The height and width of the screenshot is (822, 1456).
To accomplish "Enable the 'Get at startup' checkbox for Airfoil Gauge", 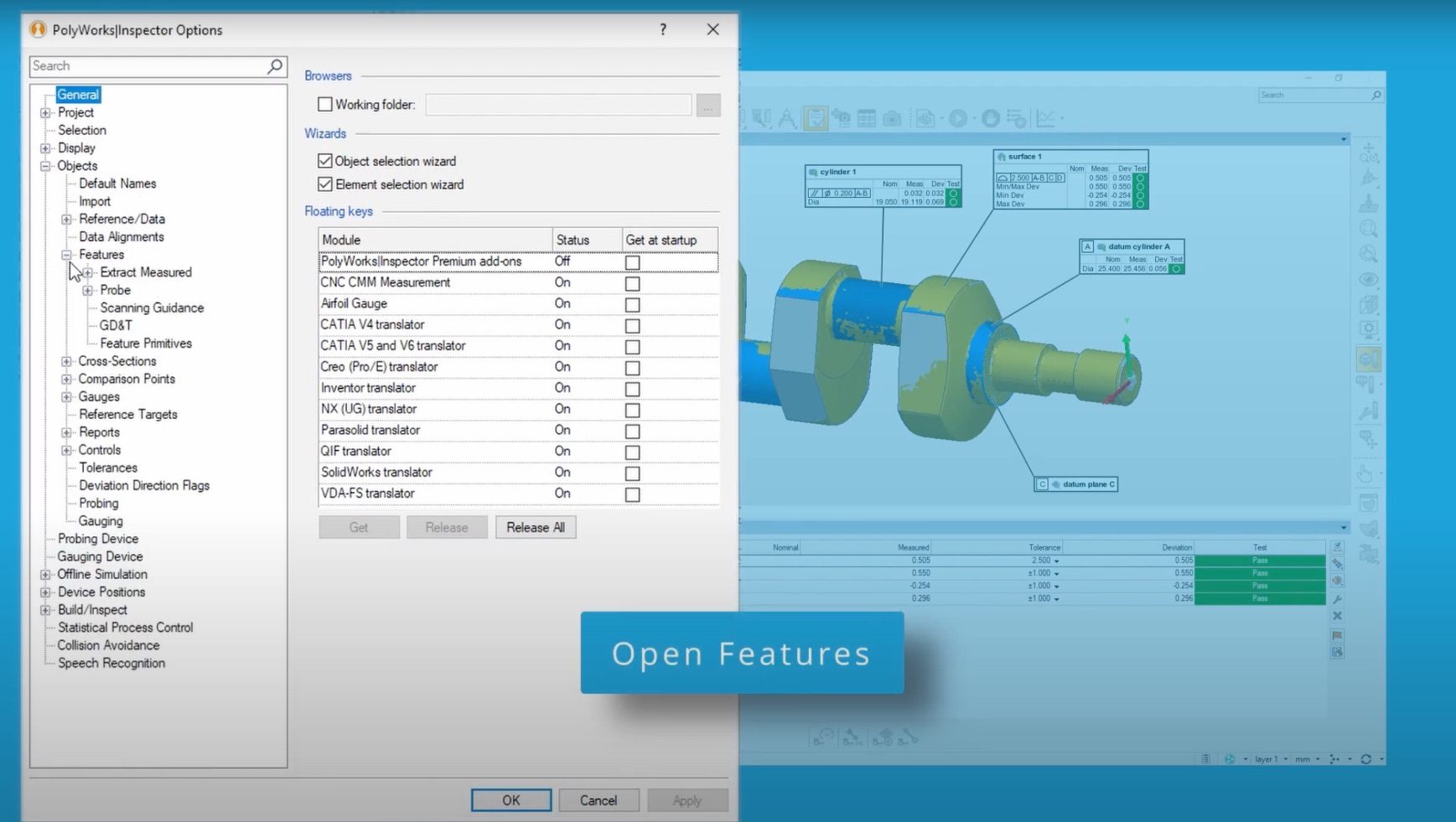I will [x=632, y=304].
